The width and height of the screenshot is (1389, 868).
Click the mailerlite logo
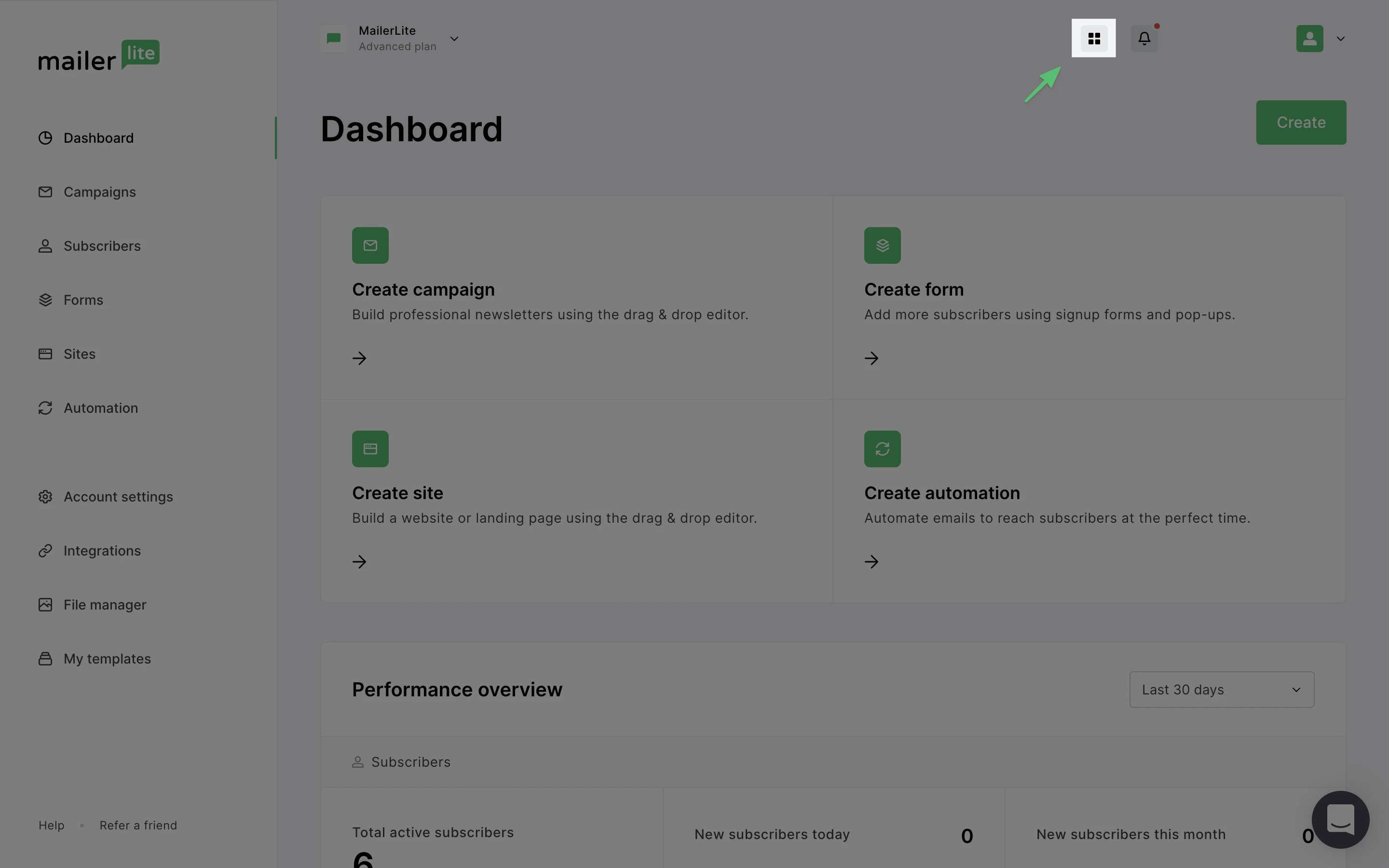click(x=99, y=55)
